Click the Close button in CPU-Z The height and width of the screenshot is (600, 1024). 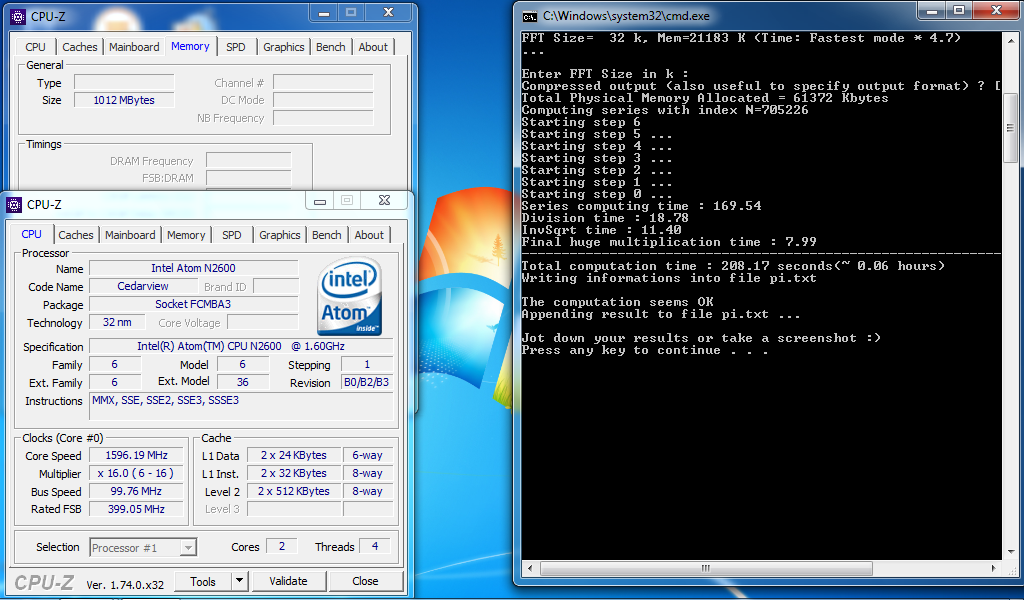pyautogui.click(x=365, y=581)
